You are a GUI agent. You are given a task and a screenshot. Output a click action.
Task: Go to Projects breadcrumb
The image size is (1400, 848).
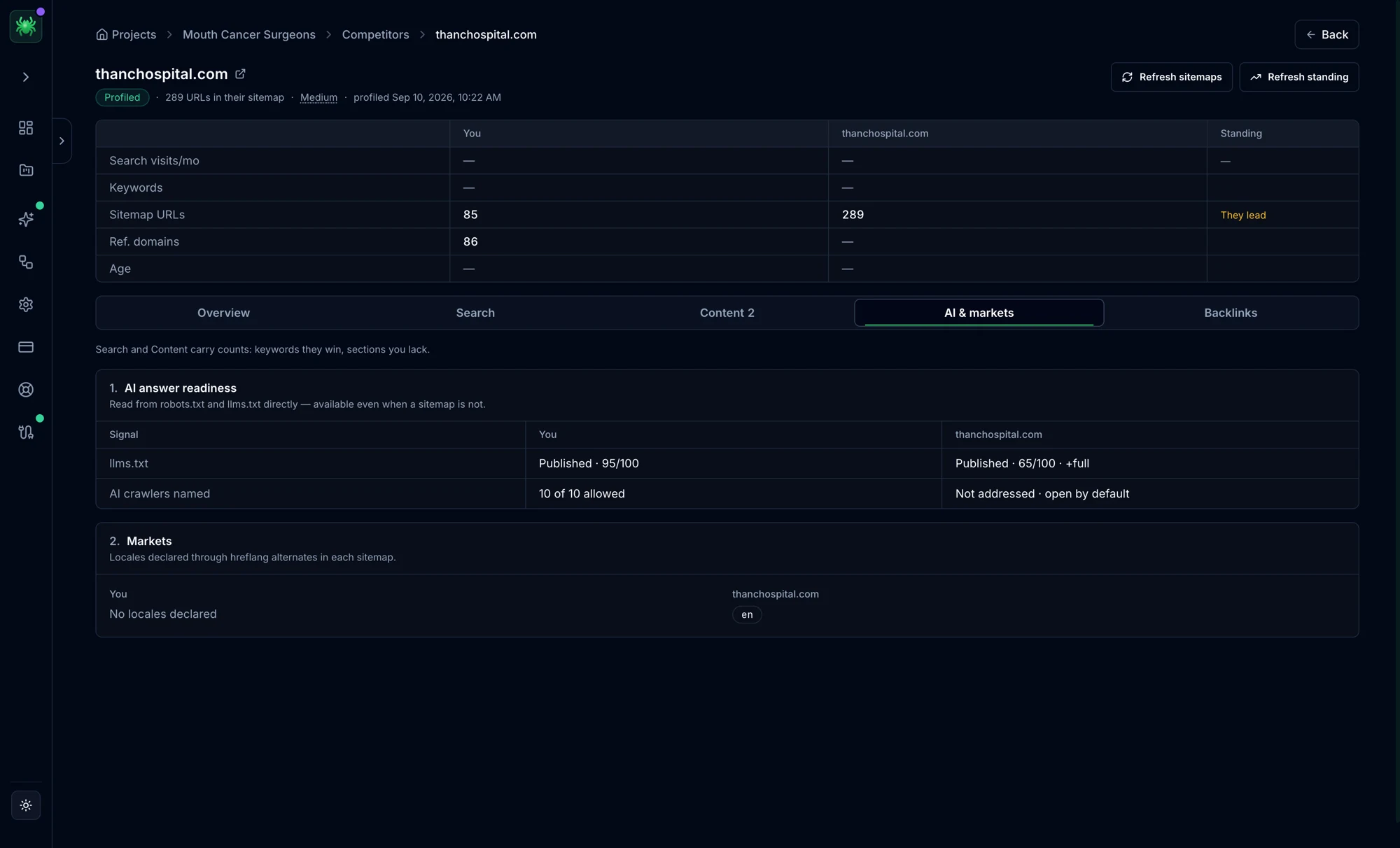[134, 34]
